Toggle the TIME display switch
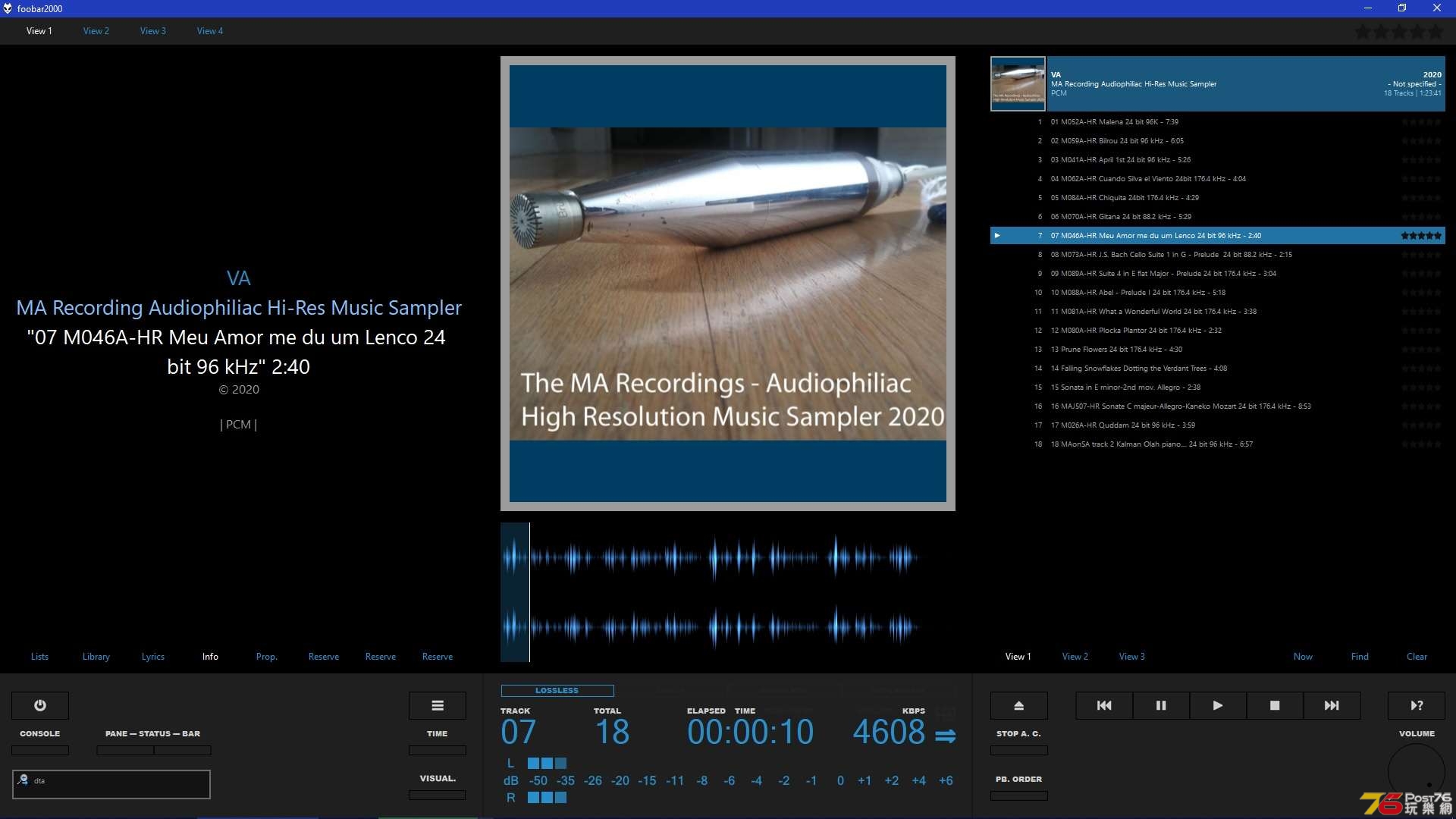 pyautogui.click(x=438, y=750)
